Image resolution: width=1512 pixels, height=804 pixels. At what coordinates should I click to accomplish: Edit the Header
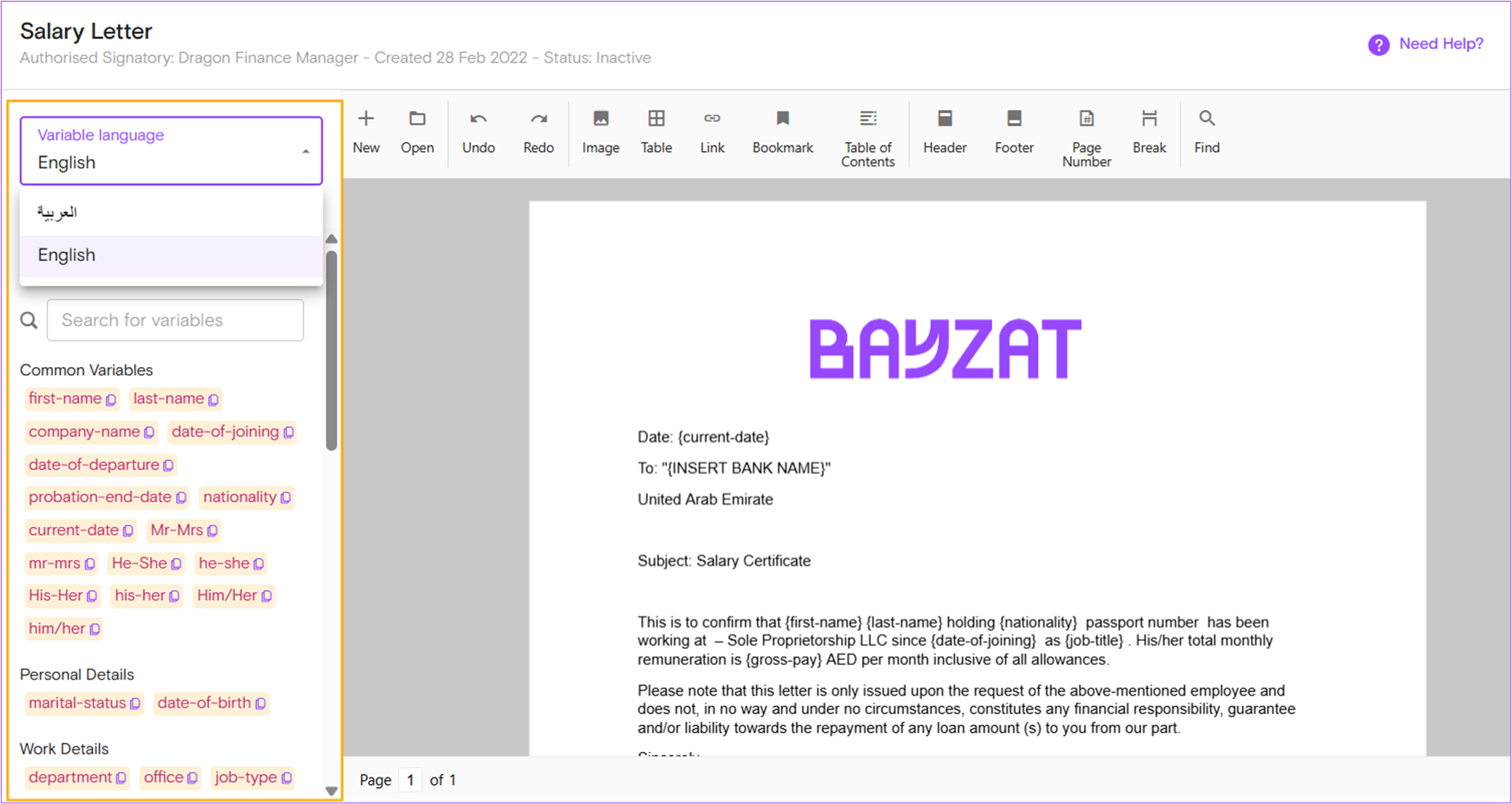[x=945, y=132]
